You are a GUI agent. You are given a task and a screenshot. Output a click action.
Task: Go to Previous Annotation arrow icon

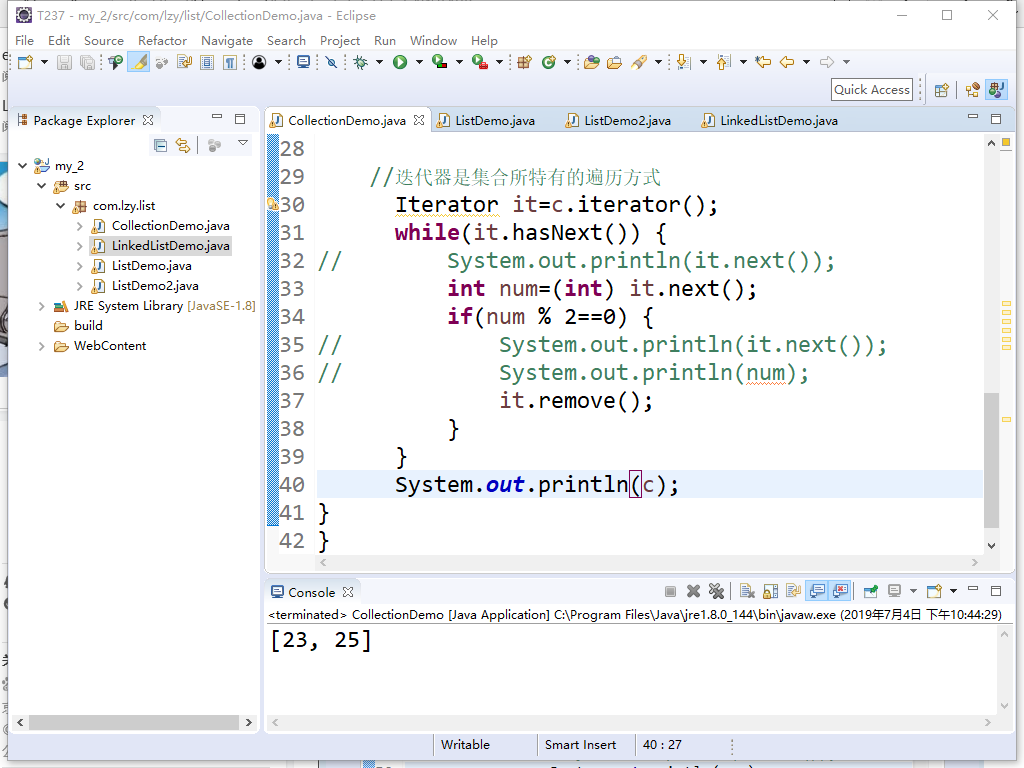(722, 62)
